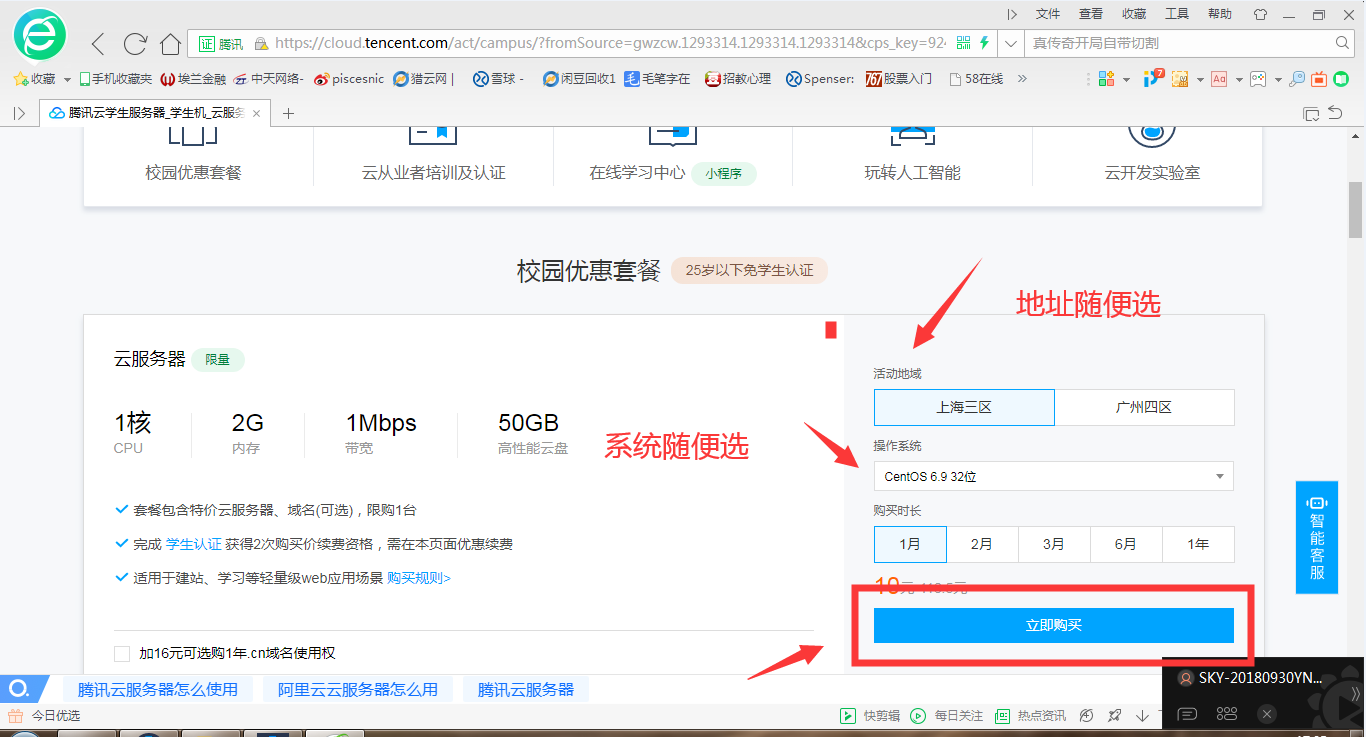Click the page vertical scrollbar thumb
This screenshot has width=1366, height=737.
tap(1356, 209)
